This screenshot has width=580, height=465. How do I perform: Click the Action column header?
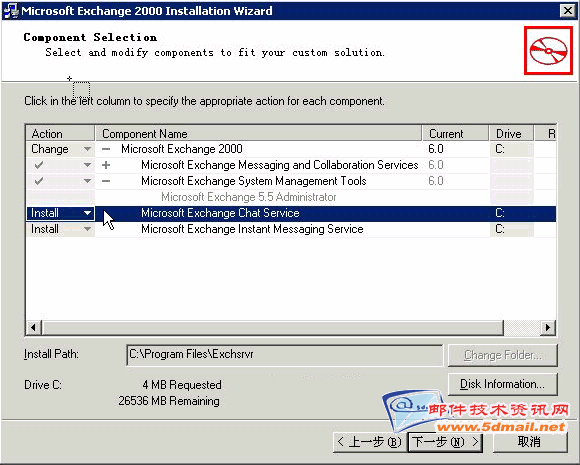60,133
